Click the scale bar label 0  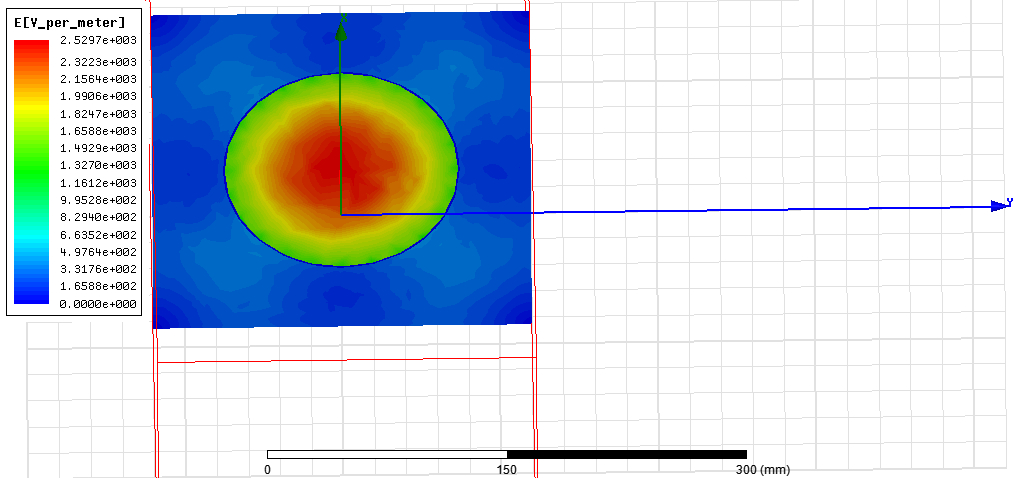(267, 470)
